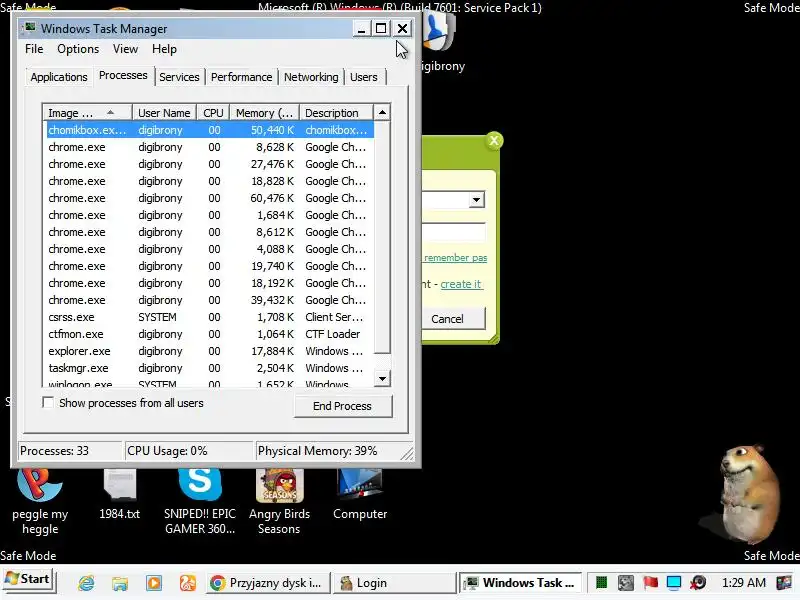Select the taskmgr.exe process row
The image size is (800, 600).
[x=210, y=368]
